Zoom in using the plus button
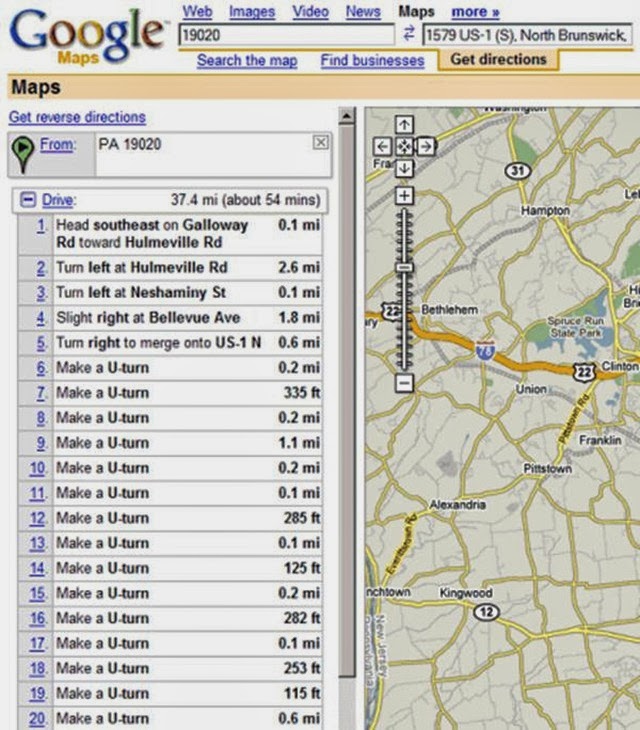The width and height of the screenshot is (640, 730). point(404,195)
